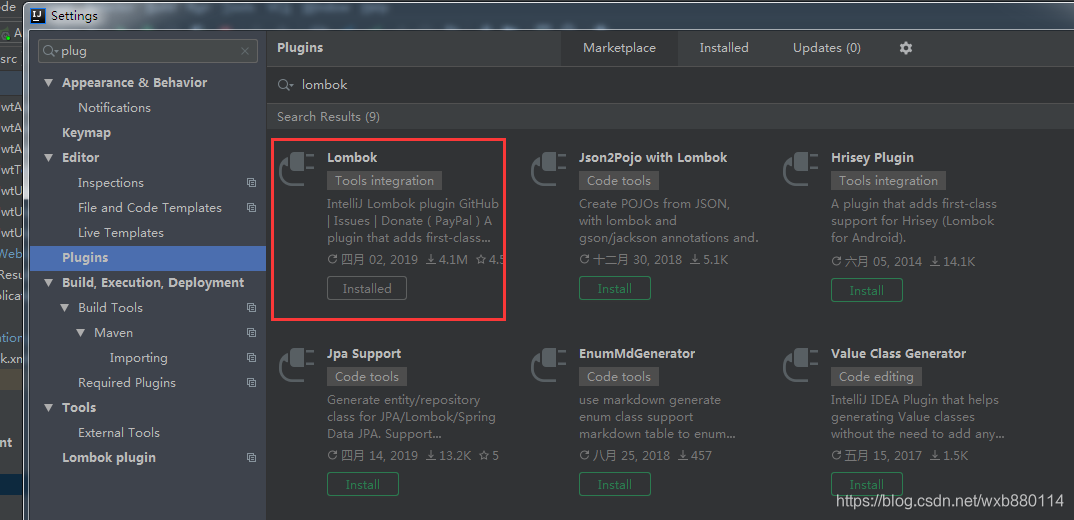This screenshot has width=1074, height=520.
Task: Click the project-level icon beside Maven
Action: pyautogui.click(x=251, y=333)
